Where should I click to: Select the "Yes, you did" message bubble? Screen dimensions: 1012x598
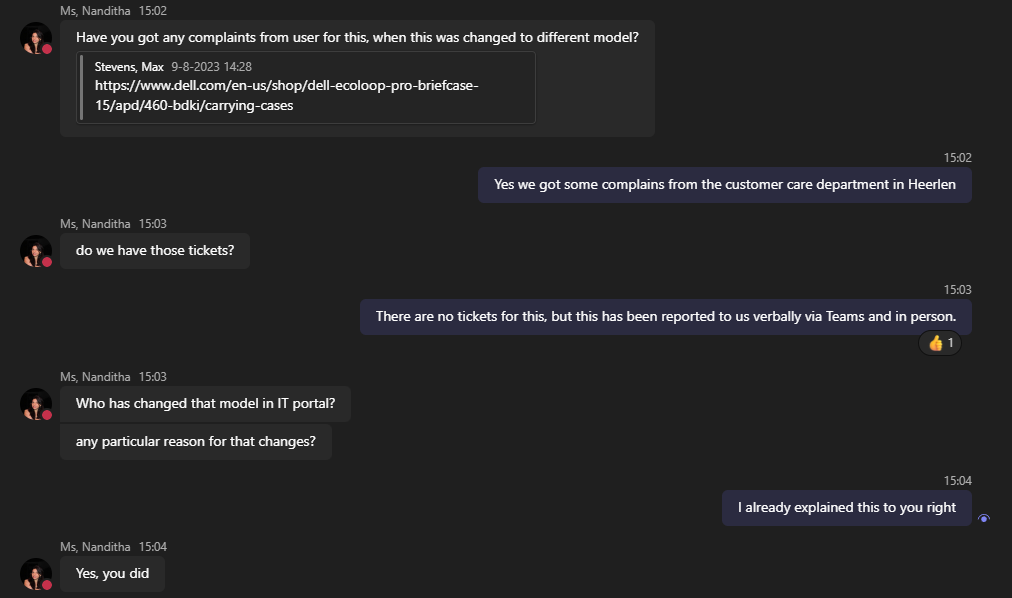pyautogui.click(x=112, y=573)
